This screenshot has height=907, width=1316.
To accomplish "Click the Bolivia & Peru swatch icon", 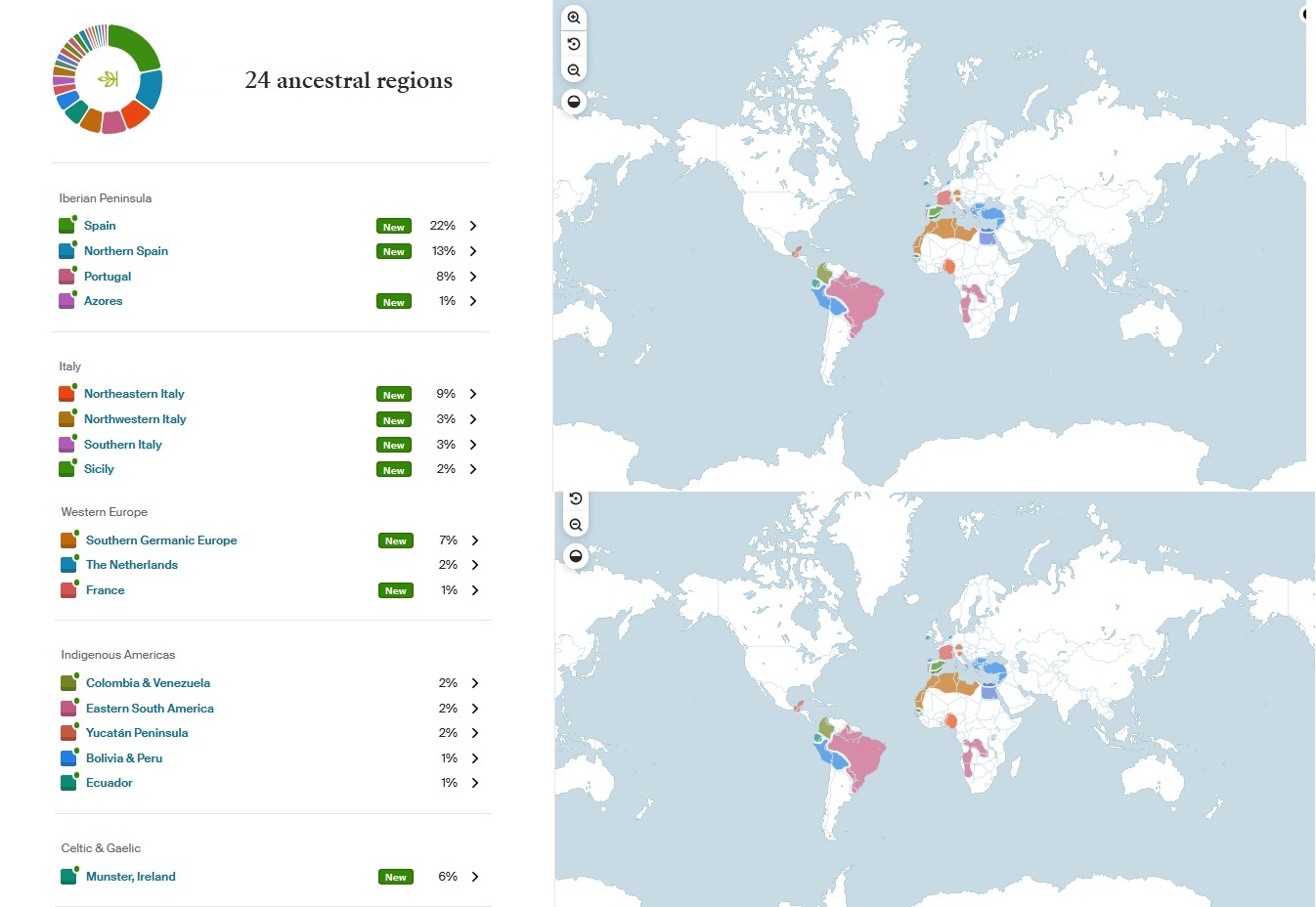I will (x=68, y=758).
